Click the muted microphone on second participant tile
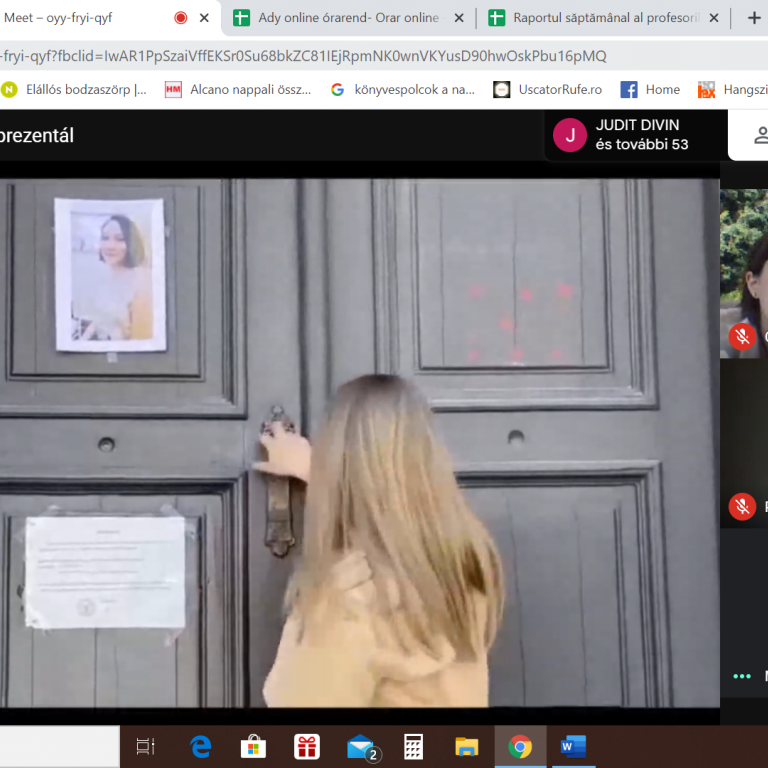The width and height of the screenshot is (768, 768). pyautogui.click(x=741, y=506)
